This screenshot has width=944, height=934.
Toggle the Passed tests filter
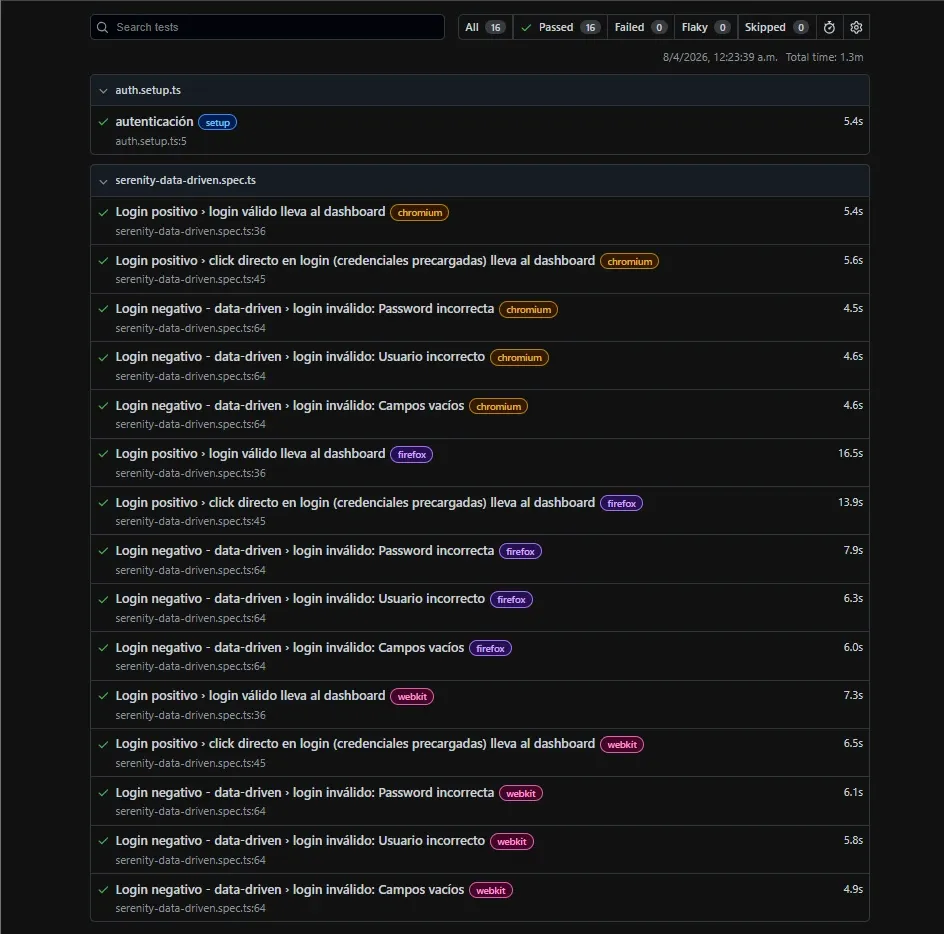pyautogui.click(x=558, y=27)
